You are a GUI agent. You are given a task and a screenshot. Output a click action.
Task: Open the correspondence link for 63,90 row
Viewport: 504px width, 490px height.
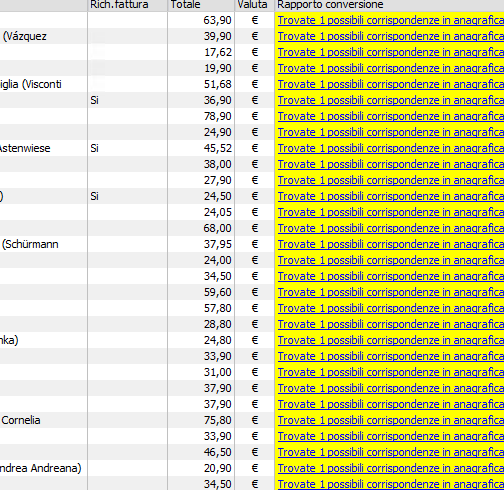(391, 20)
